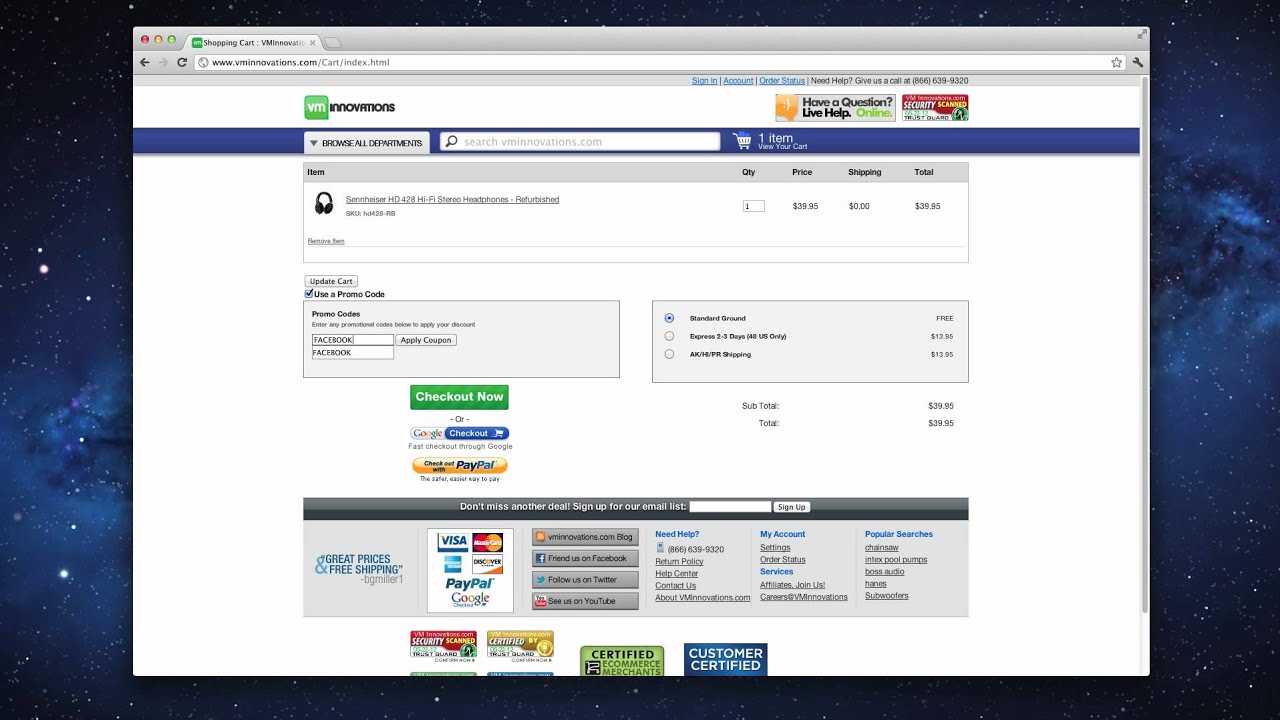Click the Customer Certified badge
Screen dimensions: 1280x720
(x=726, y=659)
